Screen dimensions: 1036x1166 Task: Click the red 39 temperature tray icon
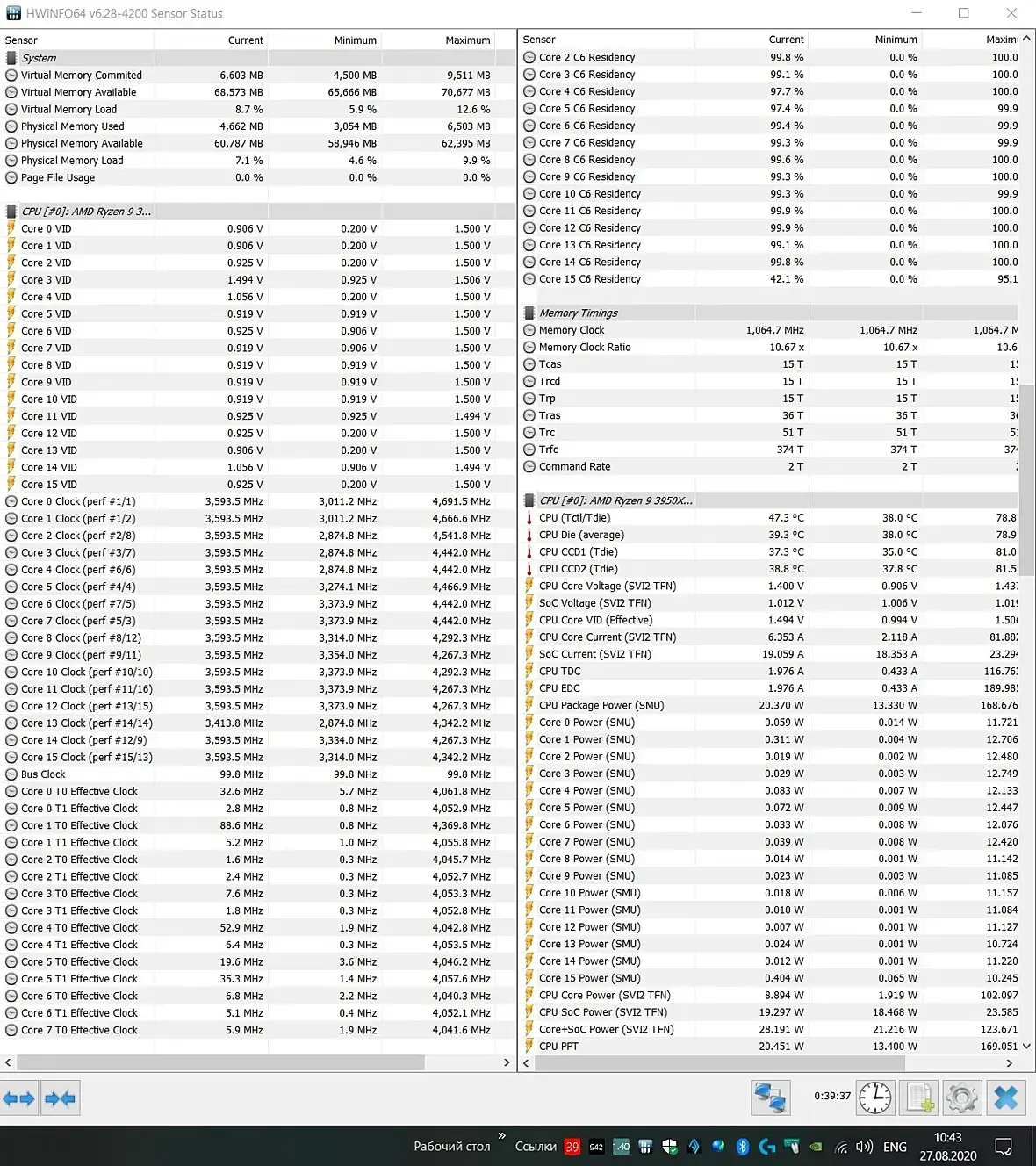click(572, 1146)
